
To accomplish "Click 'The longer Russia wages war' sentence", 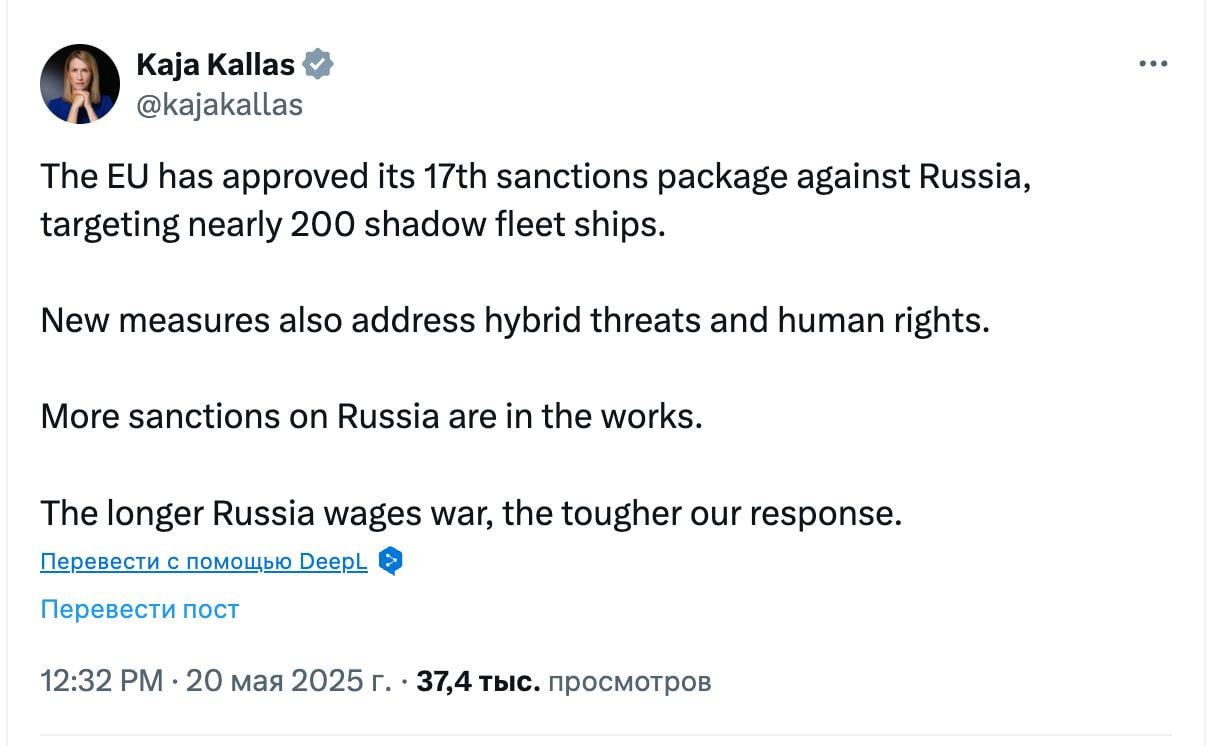I will [471, 512].
